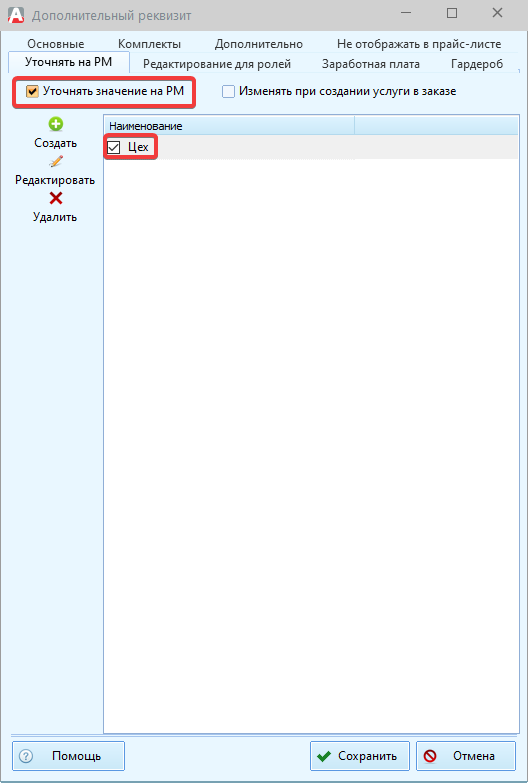Open the Заработная плата tab
528x783 pixels.
(371, 64)
